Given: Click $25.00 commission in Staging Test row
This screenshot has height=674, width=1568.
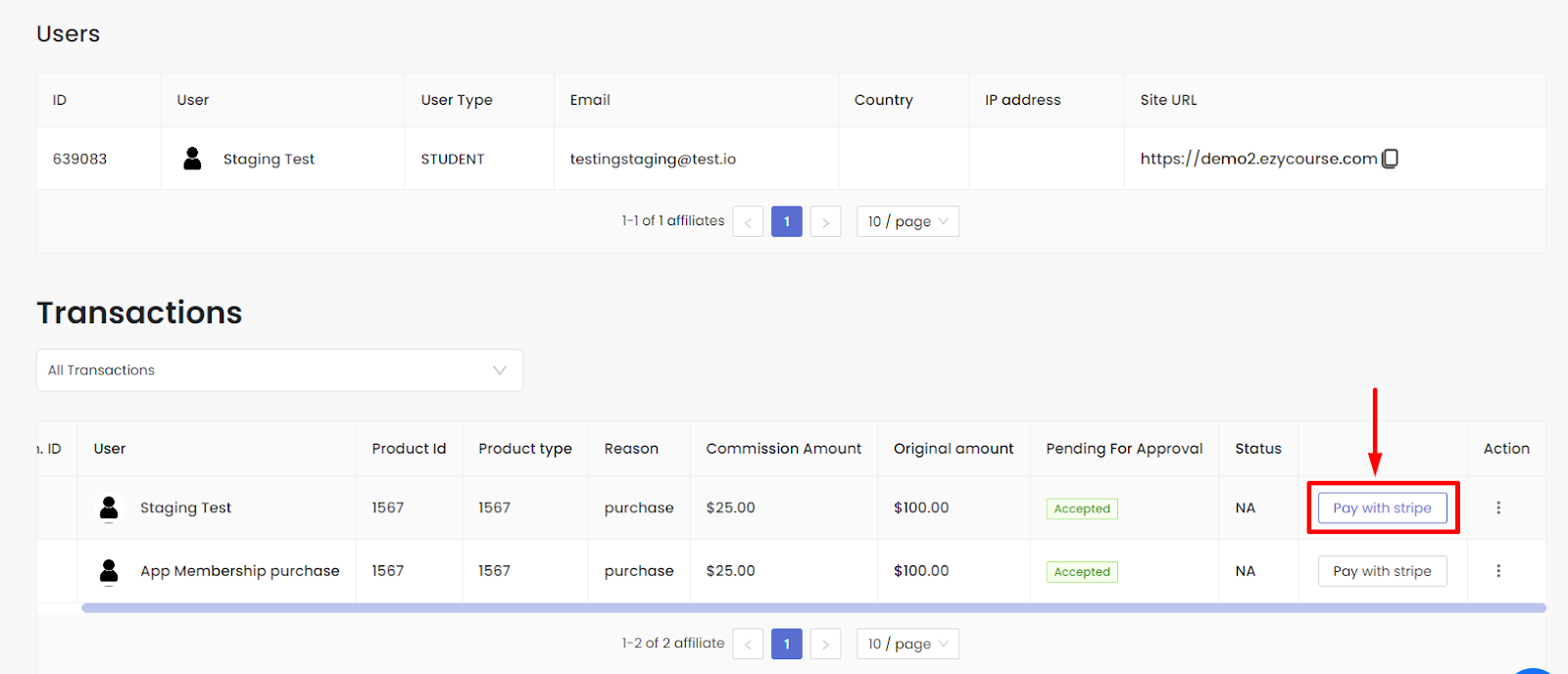Looking at the screenshot, I should pos(731,507).
